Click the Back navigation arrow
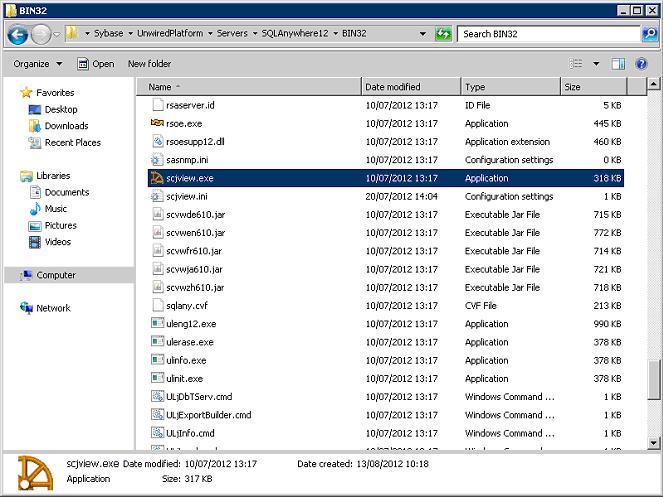Image resolution: width=663 pixels, height=497 pixels. [17, 34]
